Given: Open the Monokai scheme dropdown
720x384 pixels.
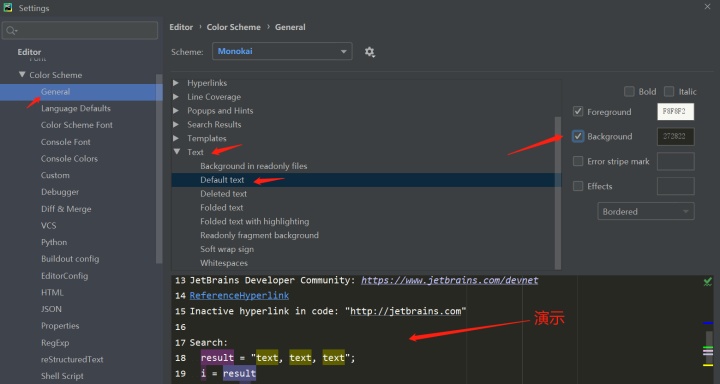Looking at the screenshot, I should tap(282, 51).
